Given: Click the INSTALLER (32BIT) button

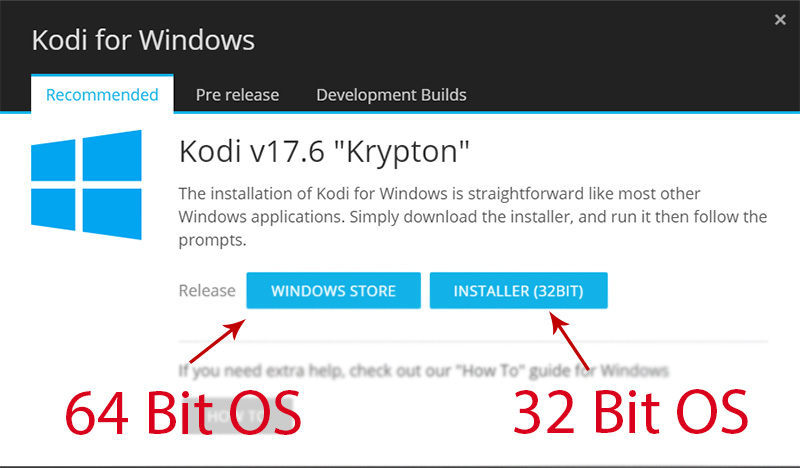Looking at the screenshot, I should (x=518, y=290).
